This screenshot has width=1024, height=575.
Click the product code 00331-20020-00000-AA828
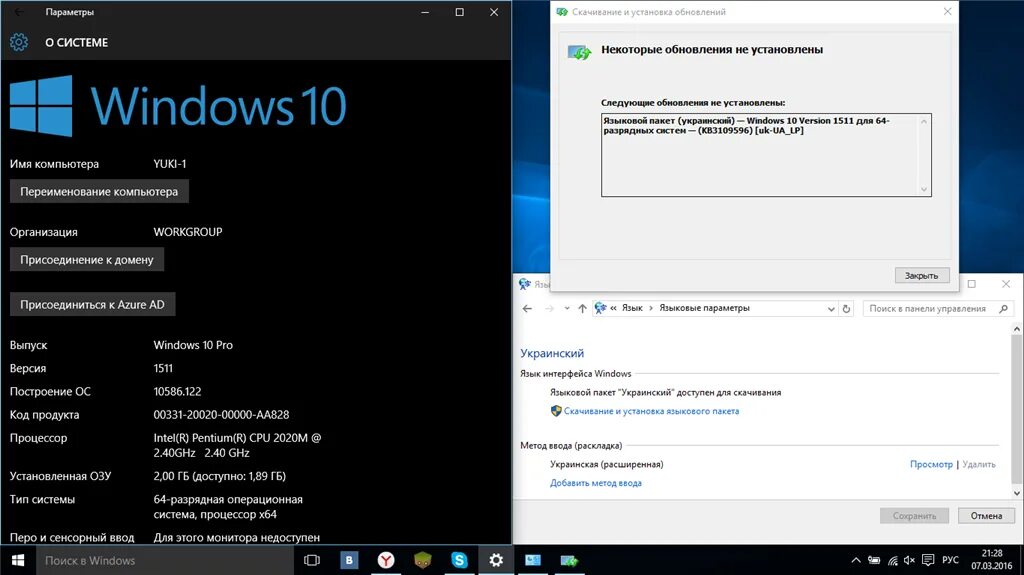221,415
